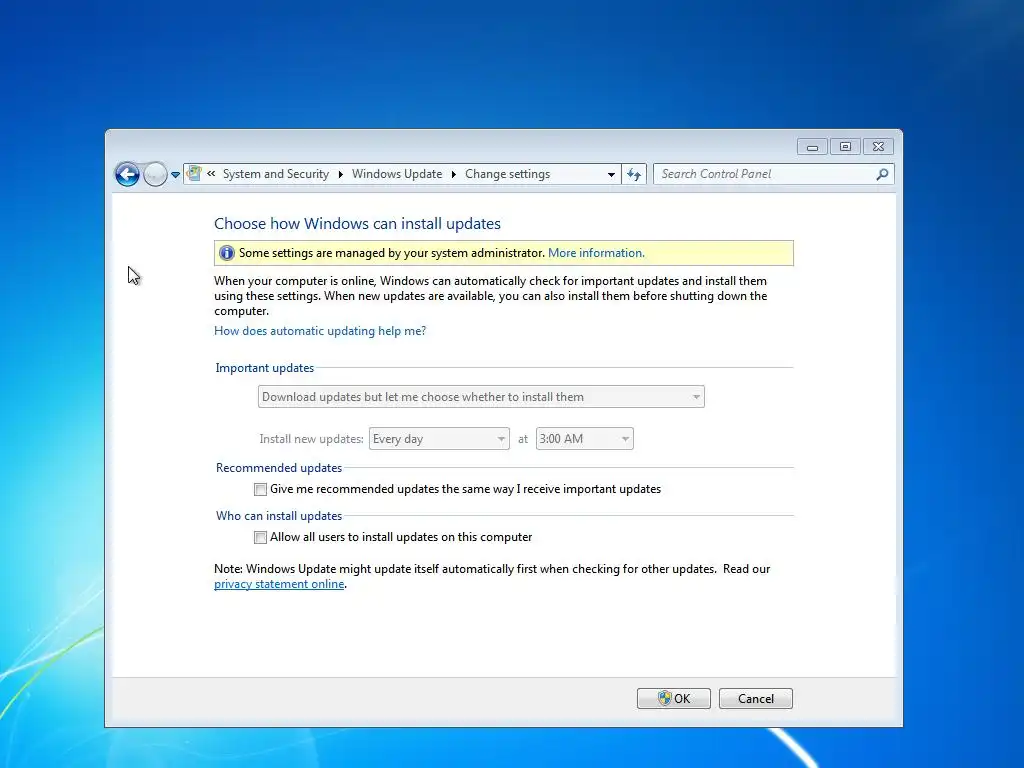Click the Who can install updates label
The width and height of the screenshot is (1024, 768).
(279, 516)
